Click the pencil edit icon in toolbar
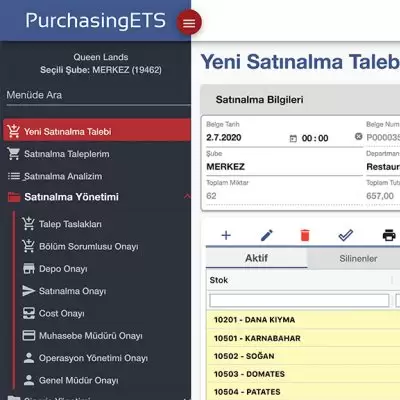 click(x=266, y=235)
